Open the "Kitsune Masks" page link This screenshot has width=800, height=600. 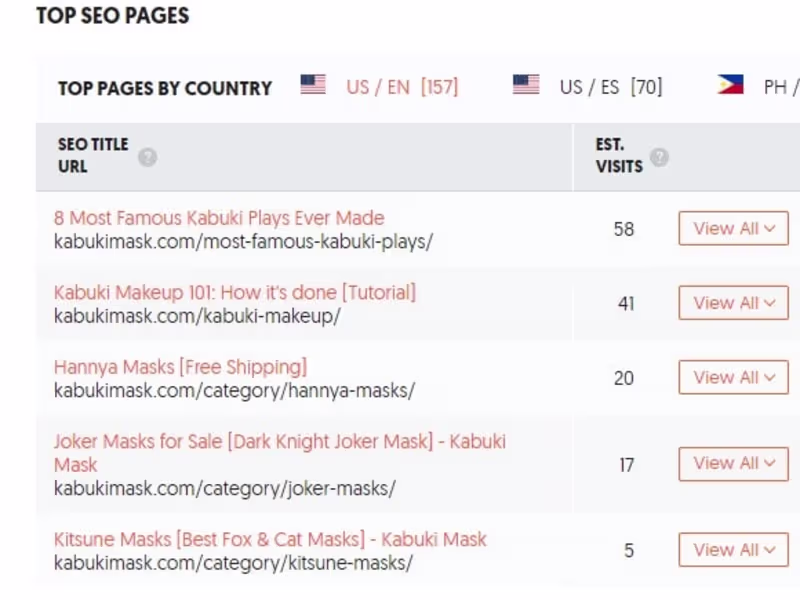(x=269, y=538)
